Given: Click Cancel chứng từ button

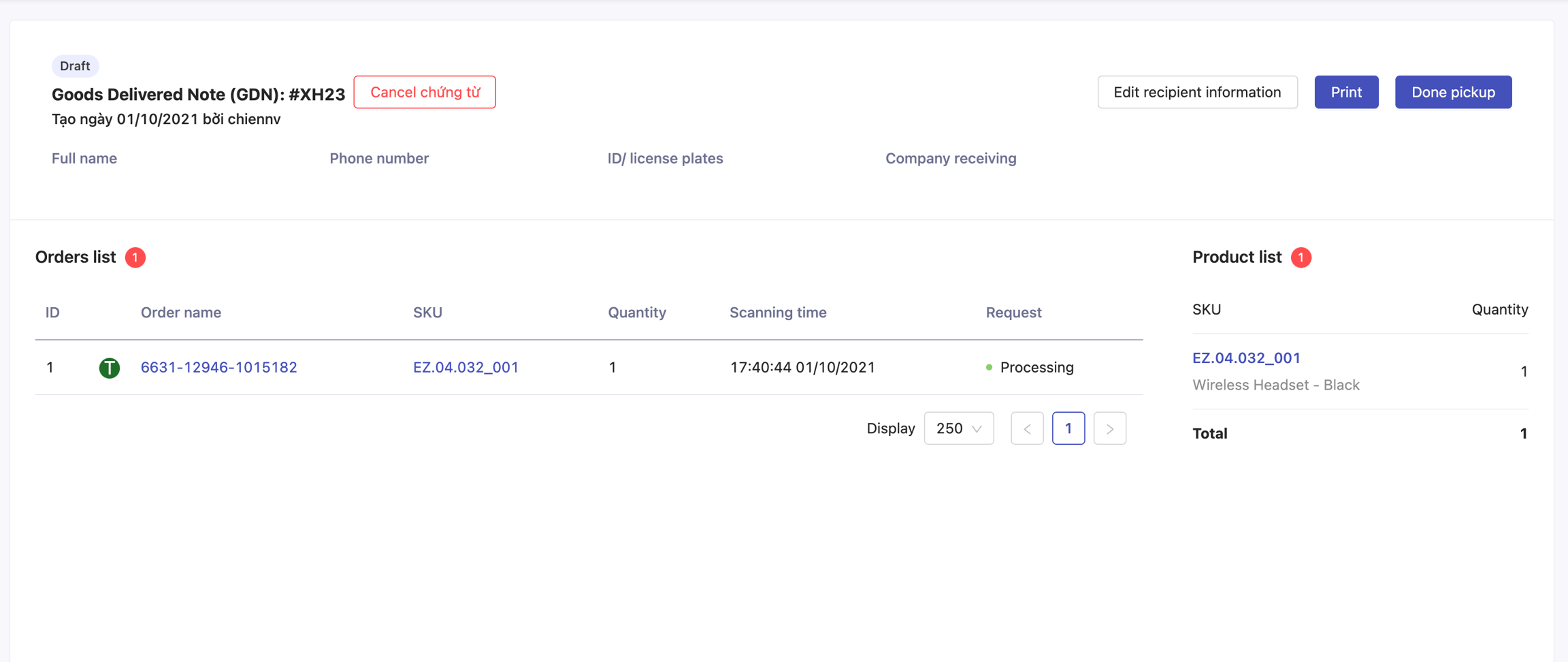Looking at the screenshot, I should 425,92.
